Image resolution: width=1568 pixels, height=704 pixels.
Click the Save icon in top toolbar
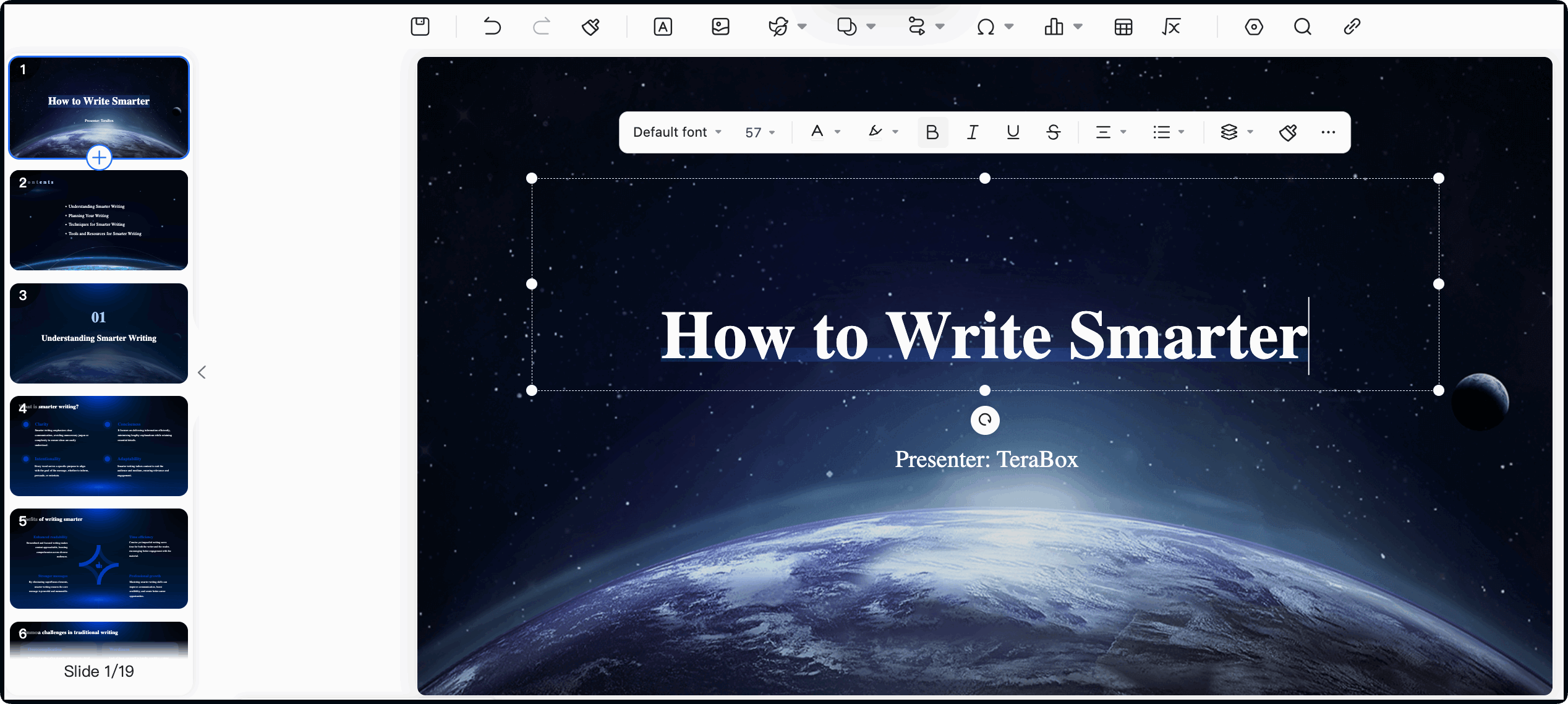[x=420, y=27]
